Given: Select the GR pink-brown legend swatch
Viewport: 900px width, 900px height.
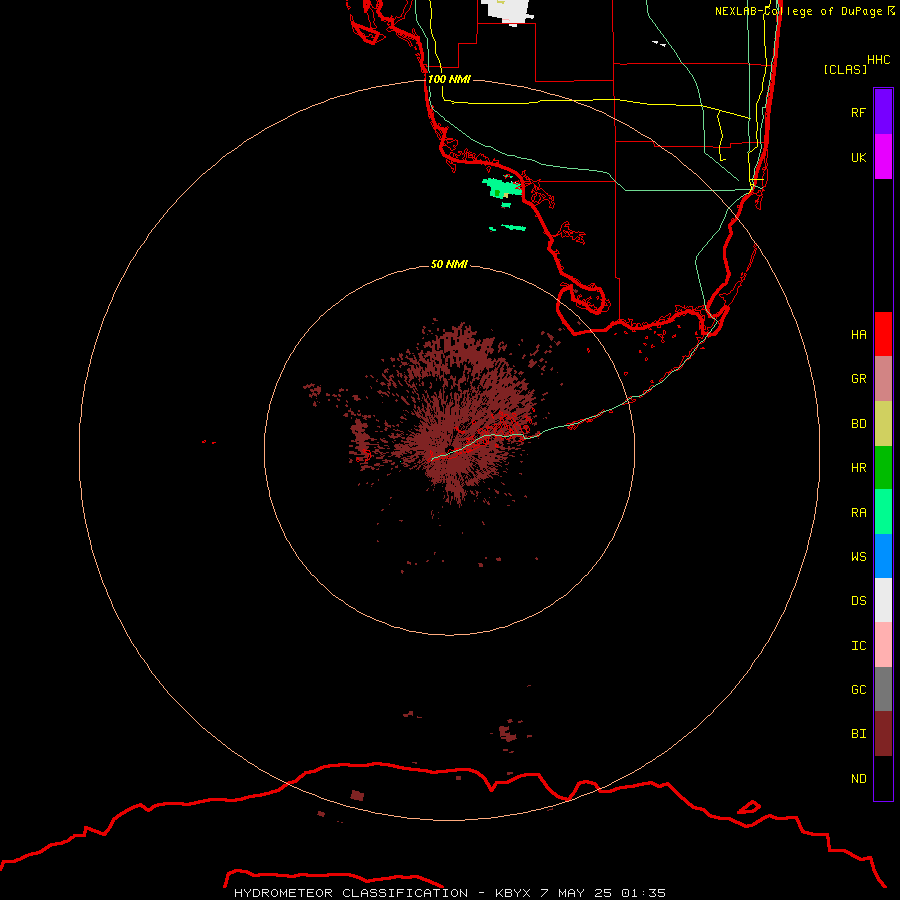Looking at the screenshot, I should tap(883, 379).
